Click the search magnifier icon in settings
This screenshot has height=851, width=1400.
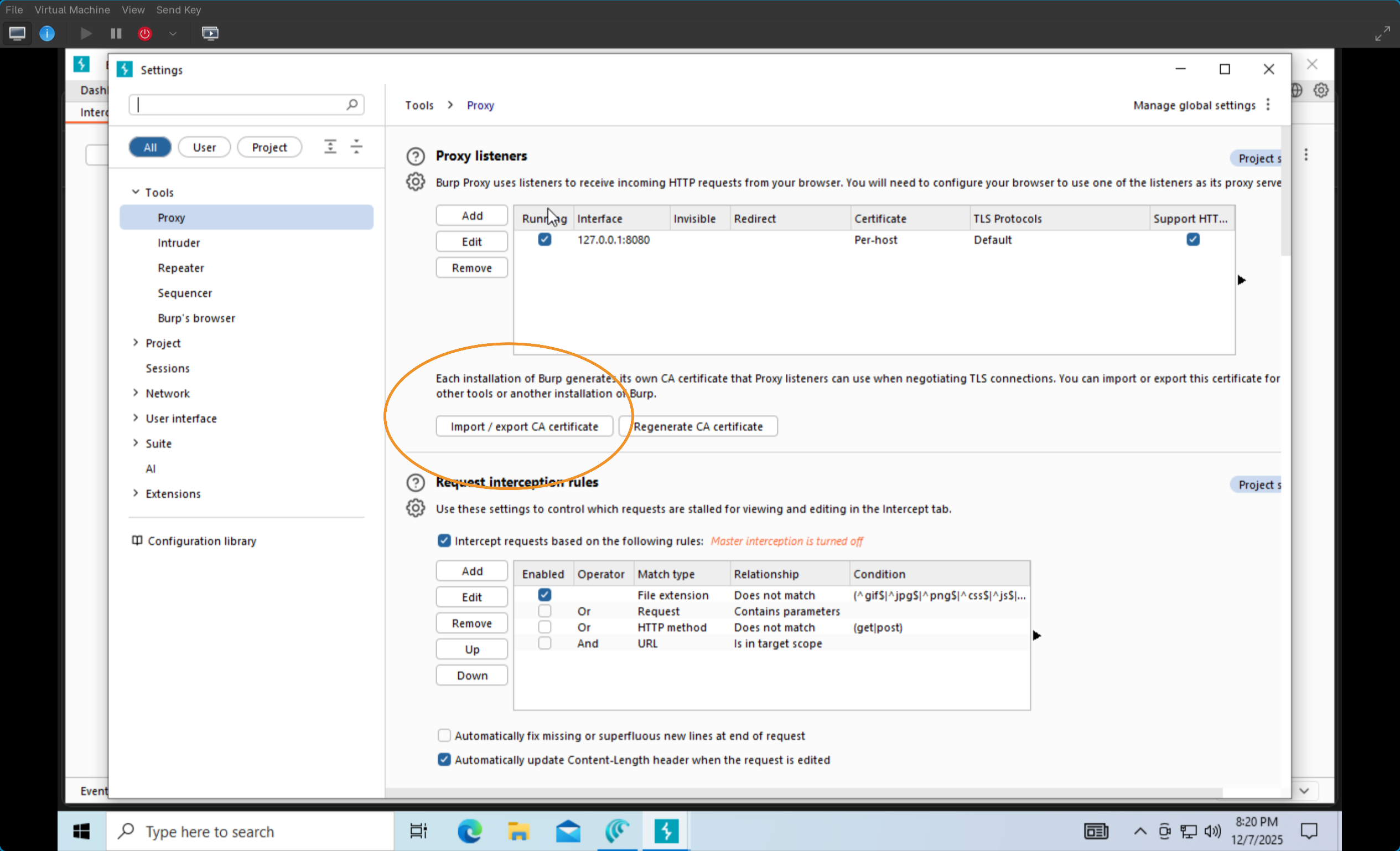[x=352, y=105]
